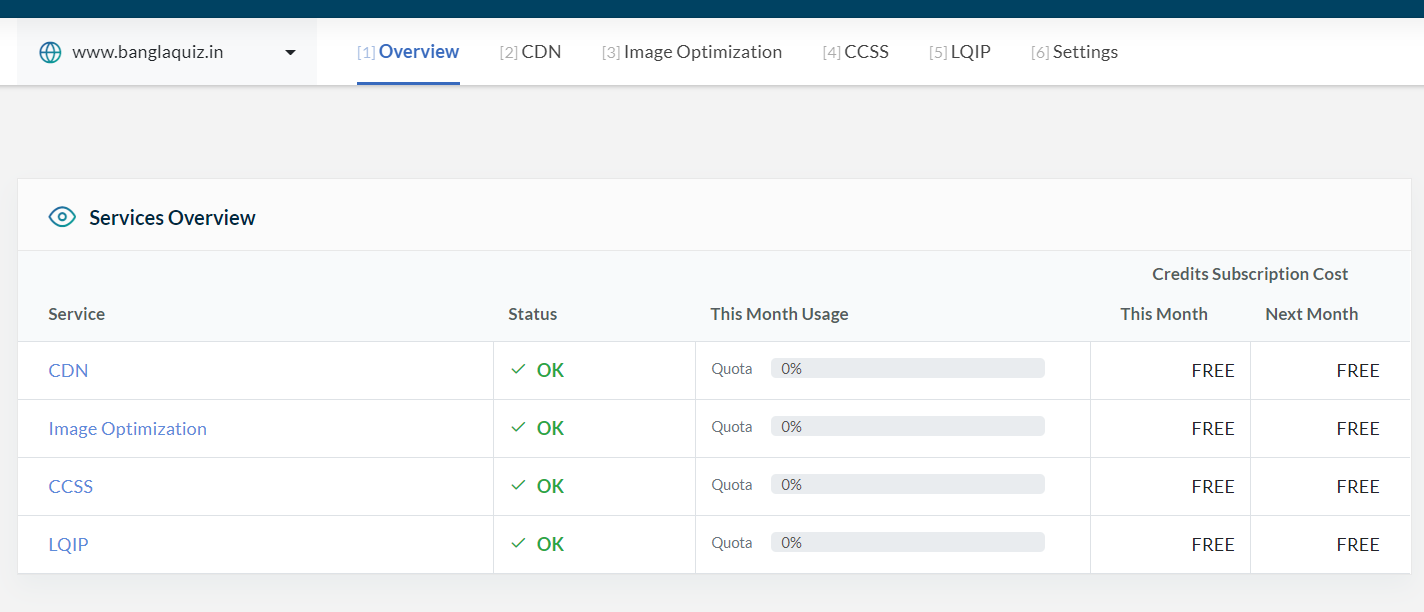Screen dimensions: 1424x612
Task: Click the eye icon next to Services Overview
Action: click(62, 217)
